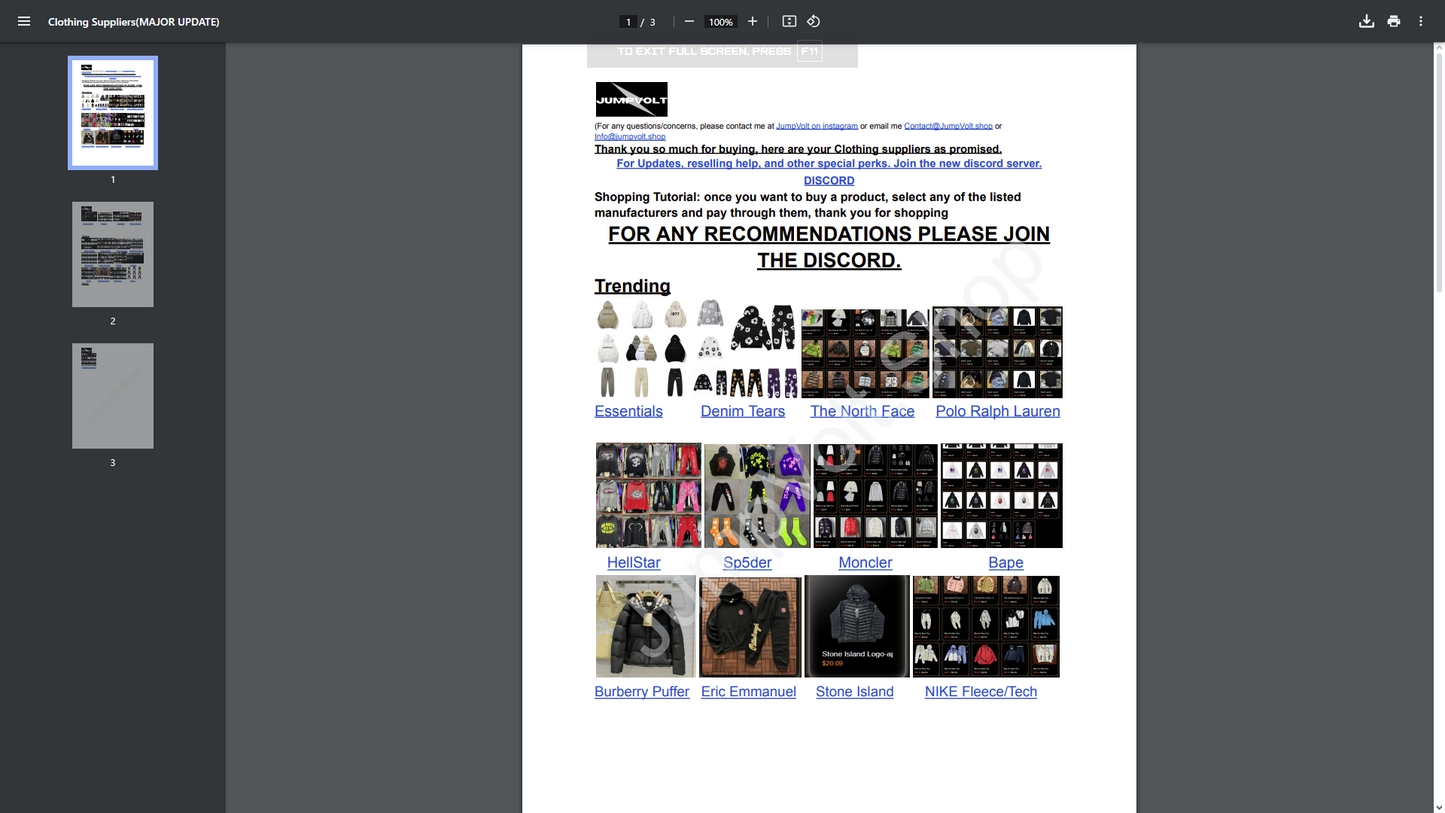Open the Moncler supplier link
The width and height of the screenshot is (1445, 813).
tap(865, 563)
